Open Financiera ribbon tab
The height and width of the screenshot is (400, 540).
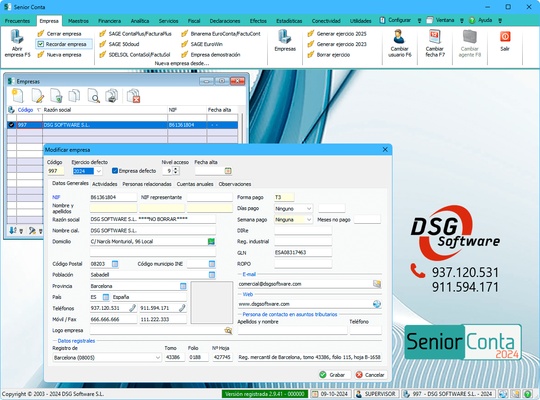[x=110, y=21]
